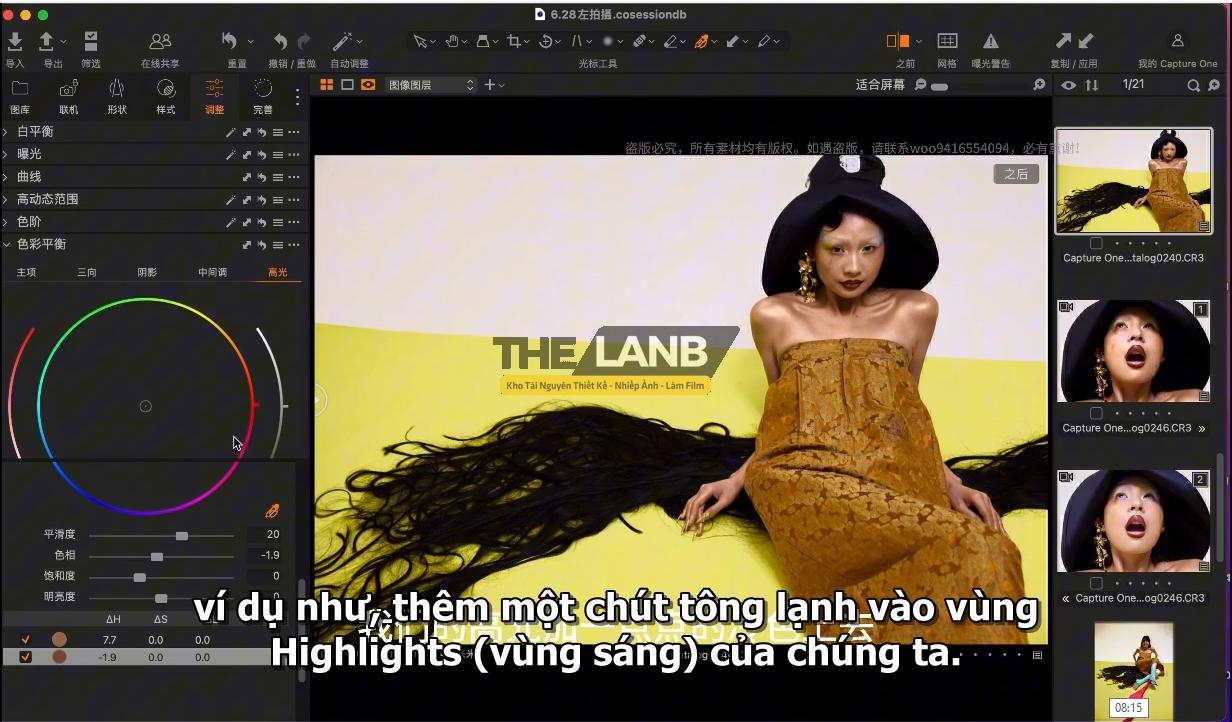
Task: Switch to the Shadow tab in Color Balance
Action: click(147, 272)
